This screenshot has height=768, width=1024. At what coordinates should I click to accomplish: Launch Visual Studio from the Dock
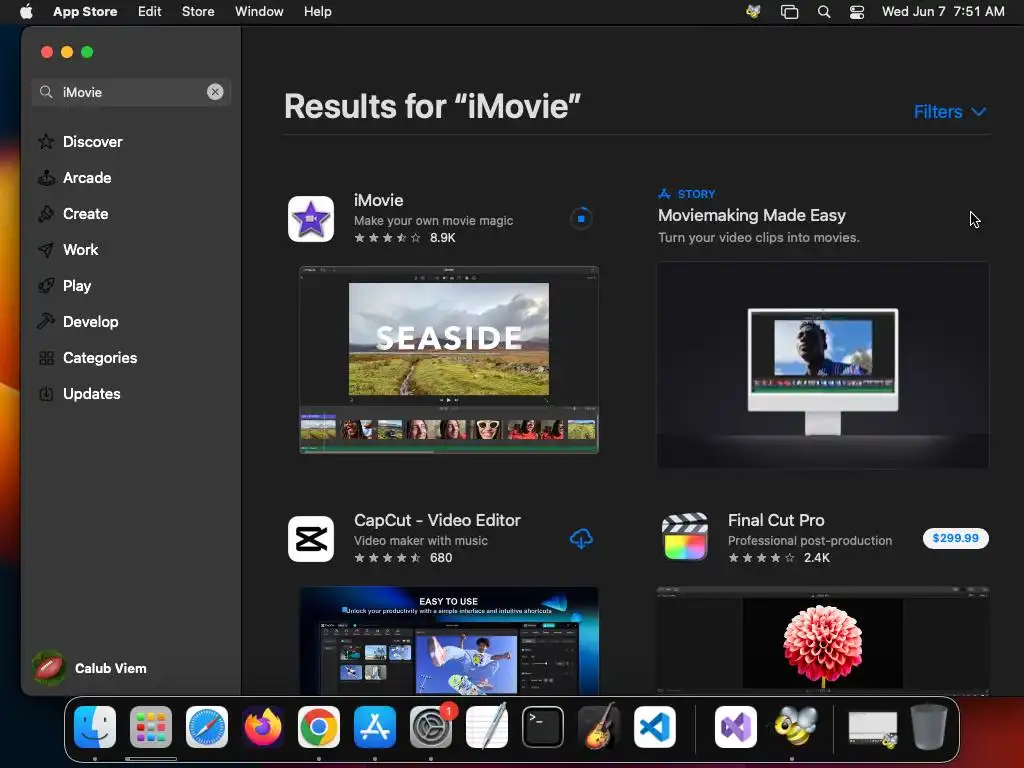coord(735,727)
